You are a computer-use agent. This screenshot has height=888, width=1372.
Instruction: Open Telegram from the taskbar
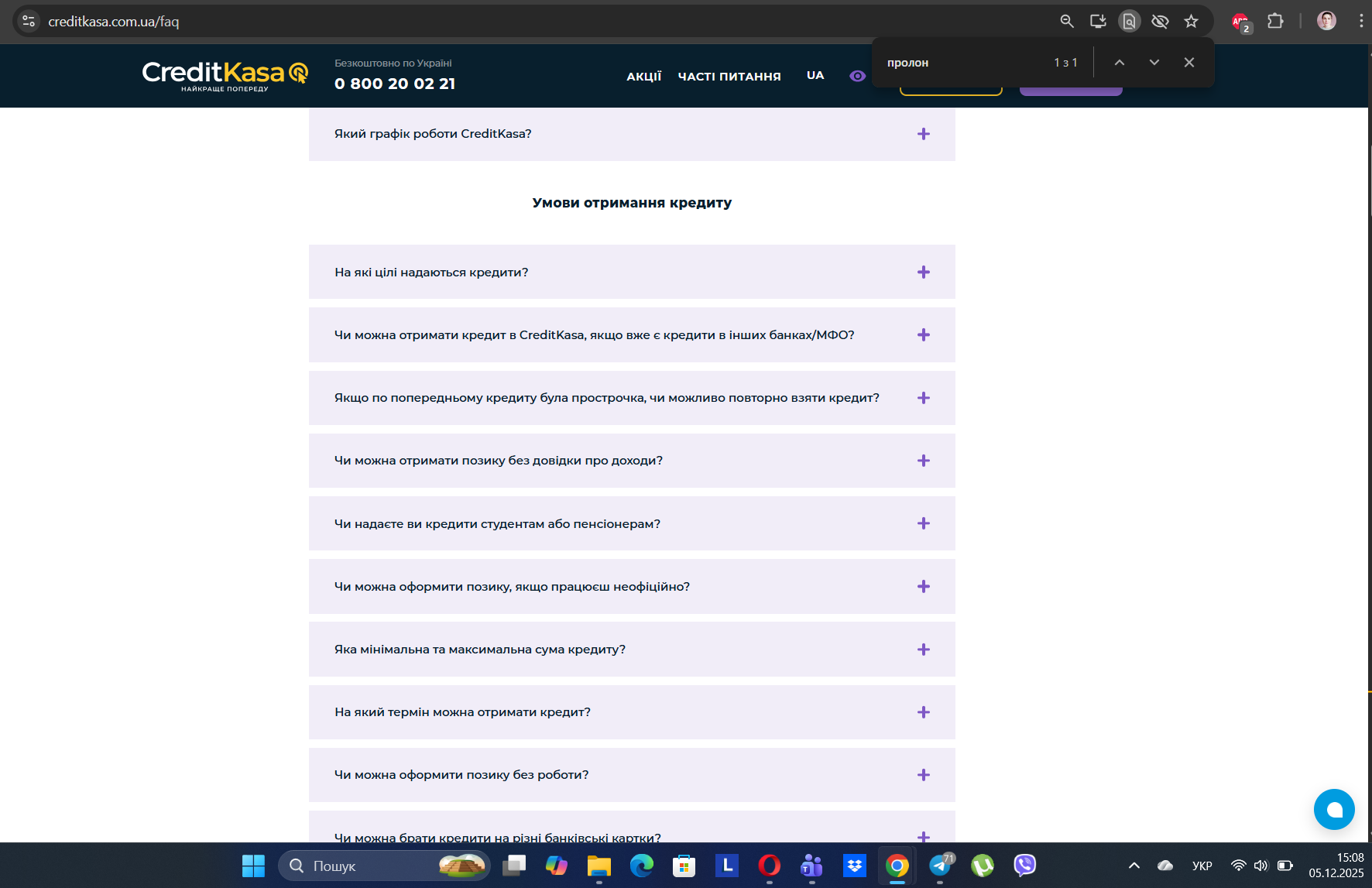941,866
